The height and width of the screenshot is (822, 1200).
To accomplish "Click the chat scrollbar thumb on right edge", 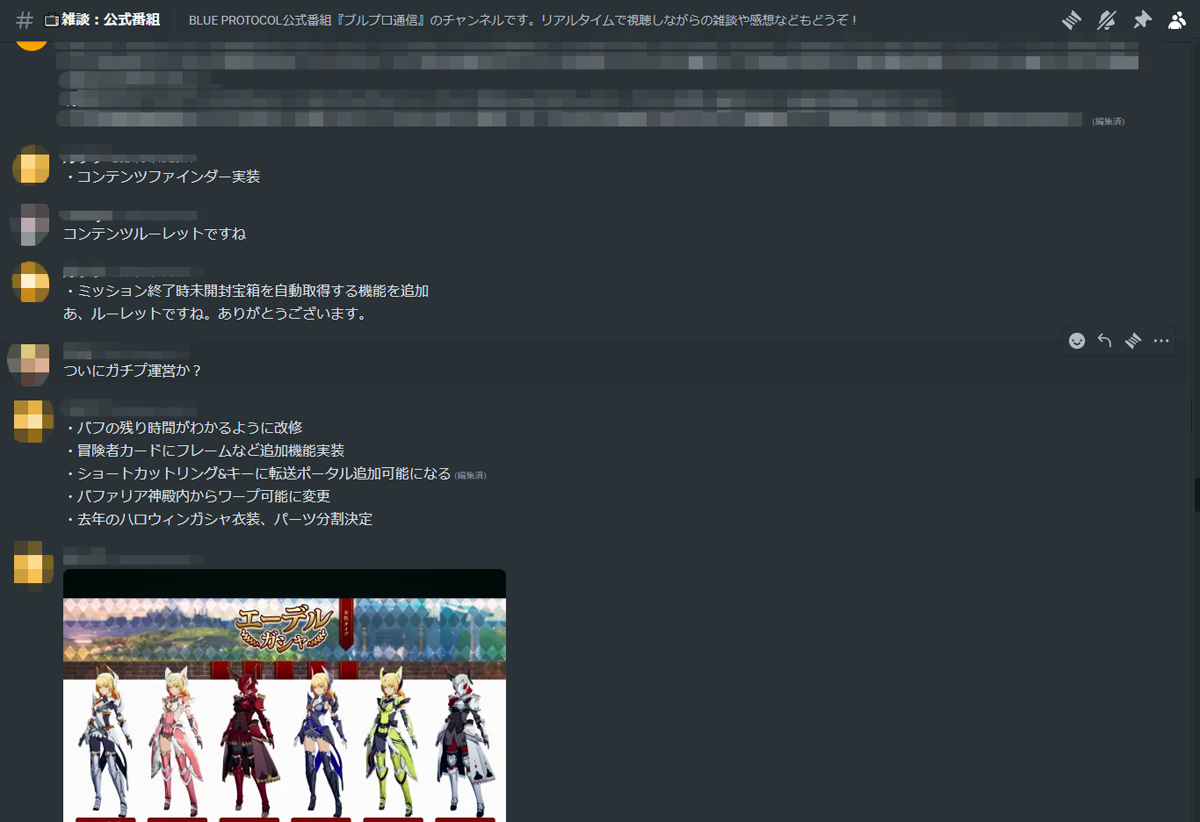I will click(1196, 494).
